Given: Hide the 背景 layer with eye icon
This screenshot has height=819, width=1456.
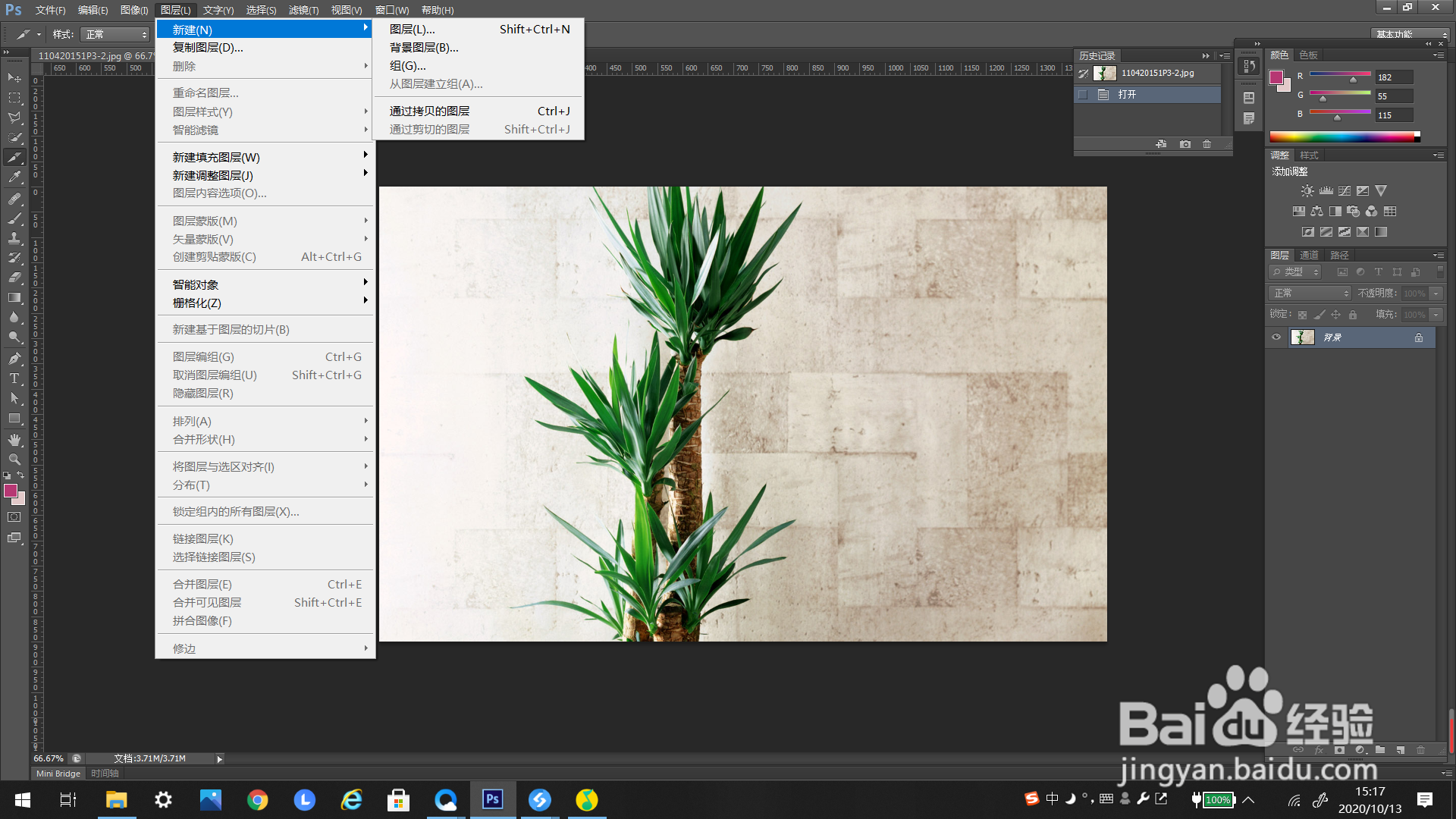Looking at the screenshot, I should coord(1276,337).
